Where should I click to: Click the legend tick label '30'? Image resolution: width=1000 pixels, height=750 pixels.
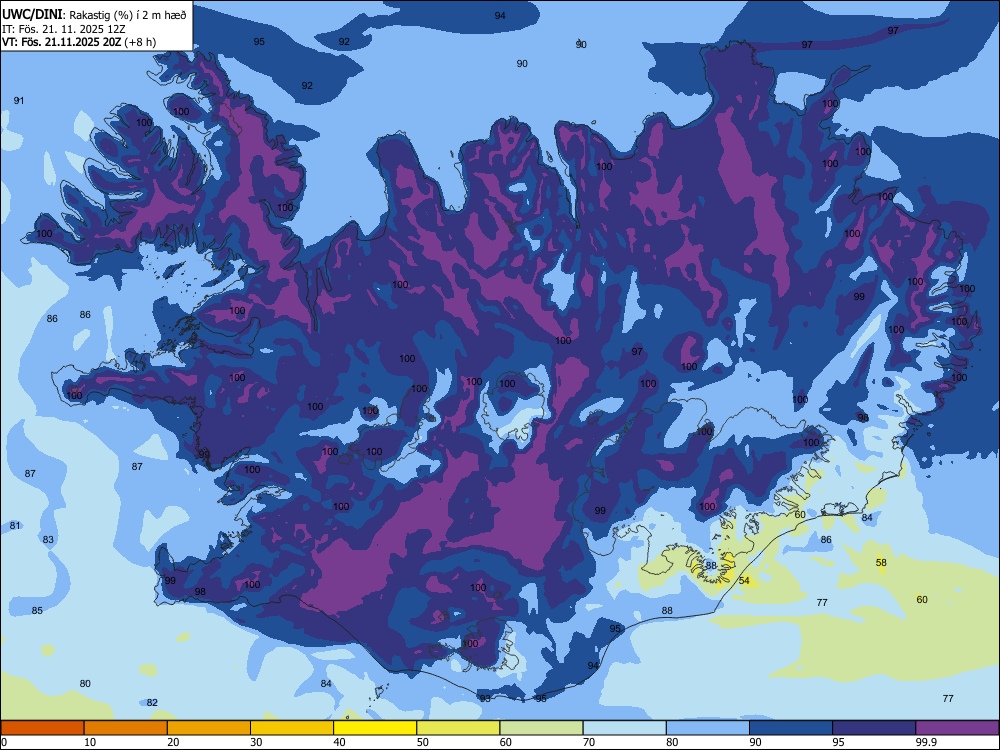click(256, 742)
